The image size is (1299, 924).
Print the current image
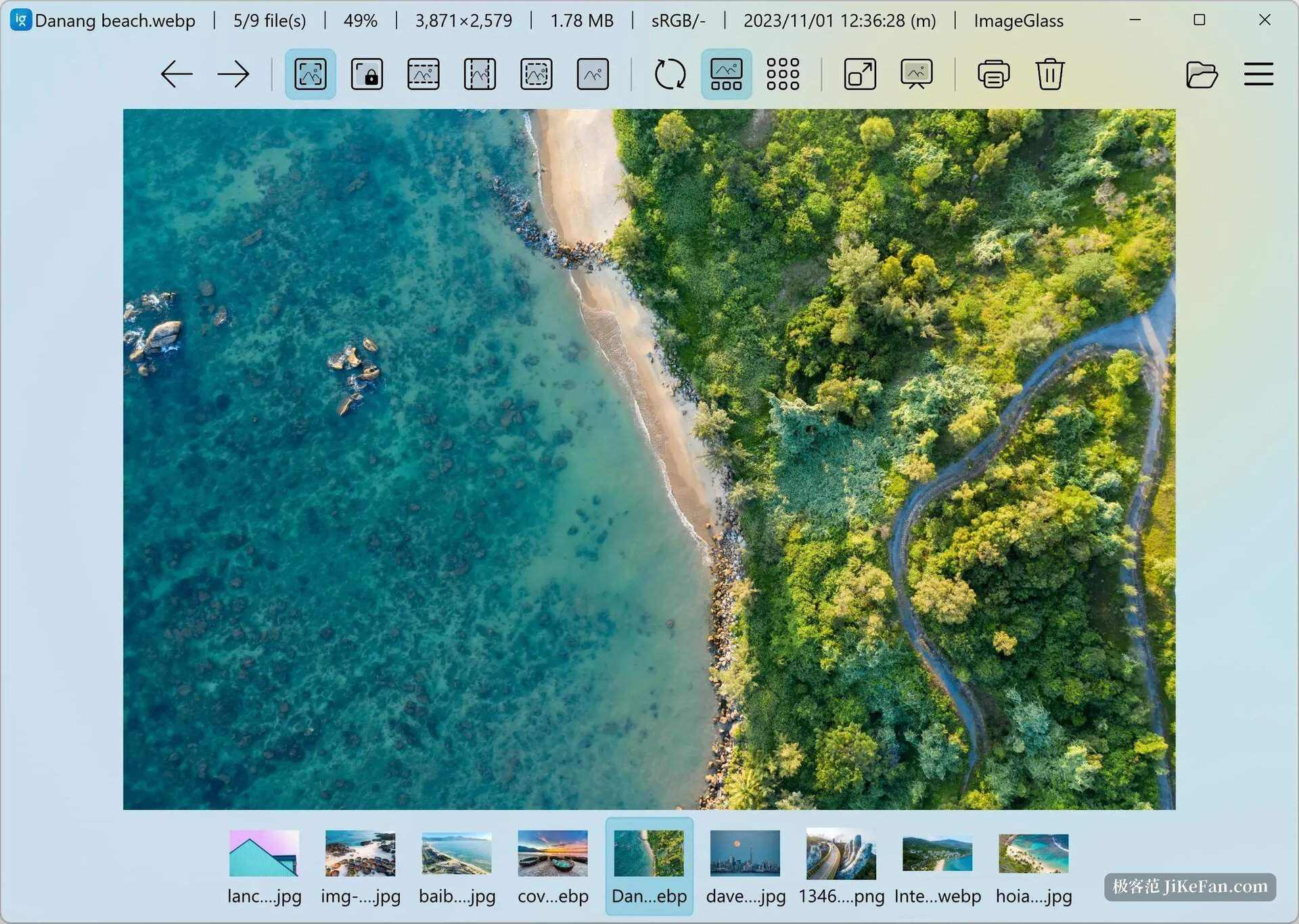(993, 74)
